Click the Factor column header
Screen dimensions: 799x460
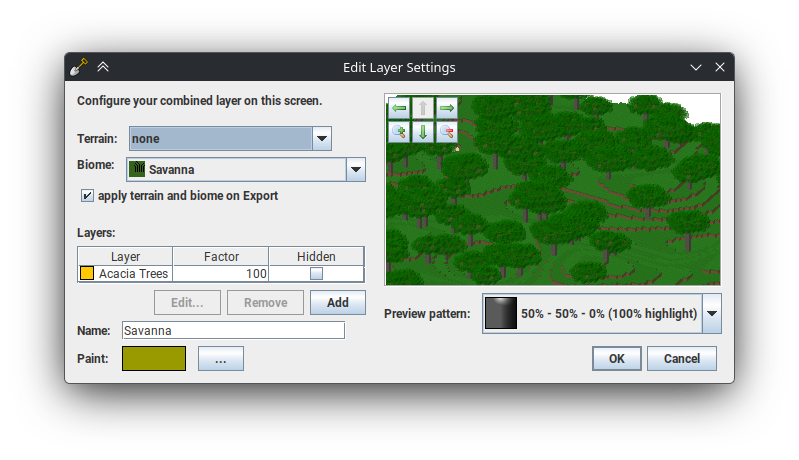[x=221, y=257]
